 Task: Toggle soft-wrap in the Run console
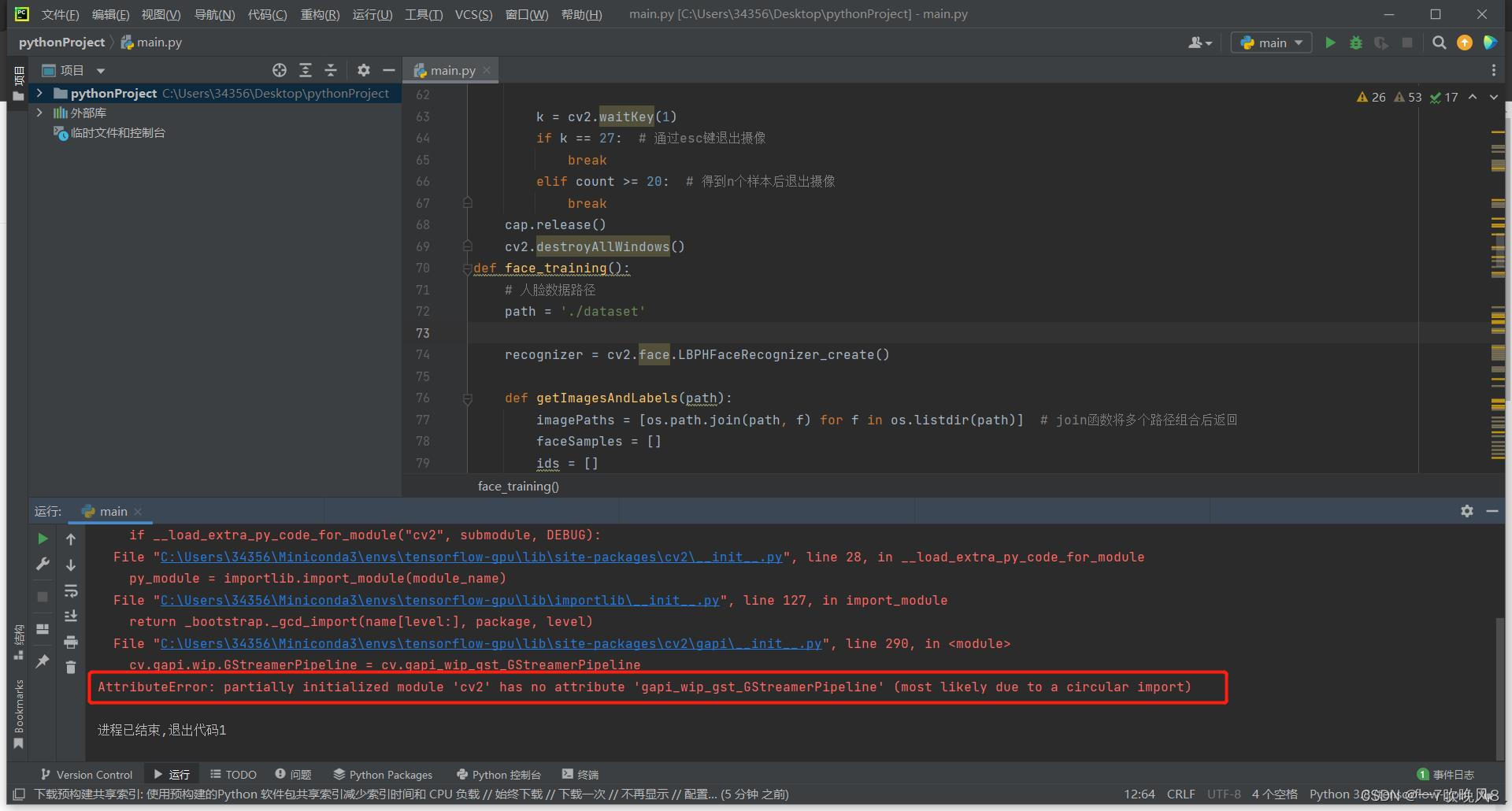[71, 591]
